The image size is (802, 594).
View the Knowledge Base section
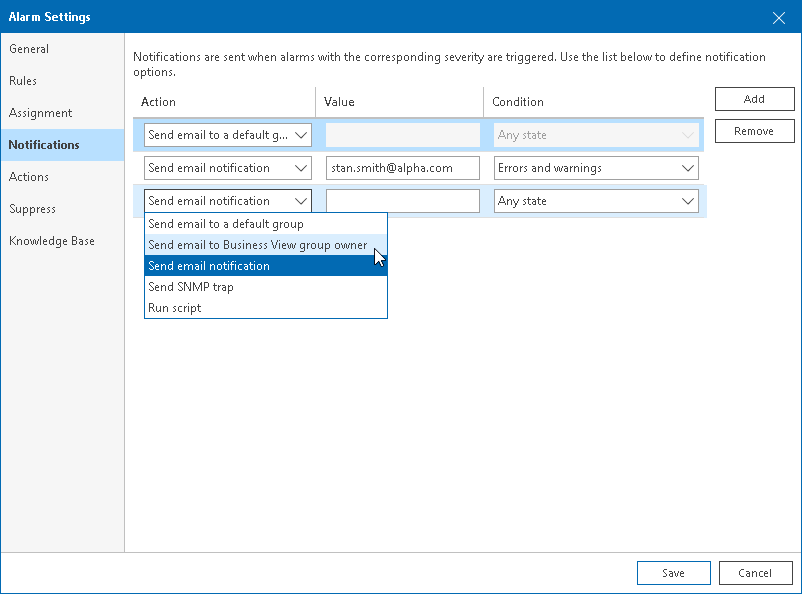point(52,240)
